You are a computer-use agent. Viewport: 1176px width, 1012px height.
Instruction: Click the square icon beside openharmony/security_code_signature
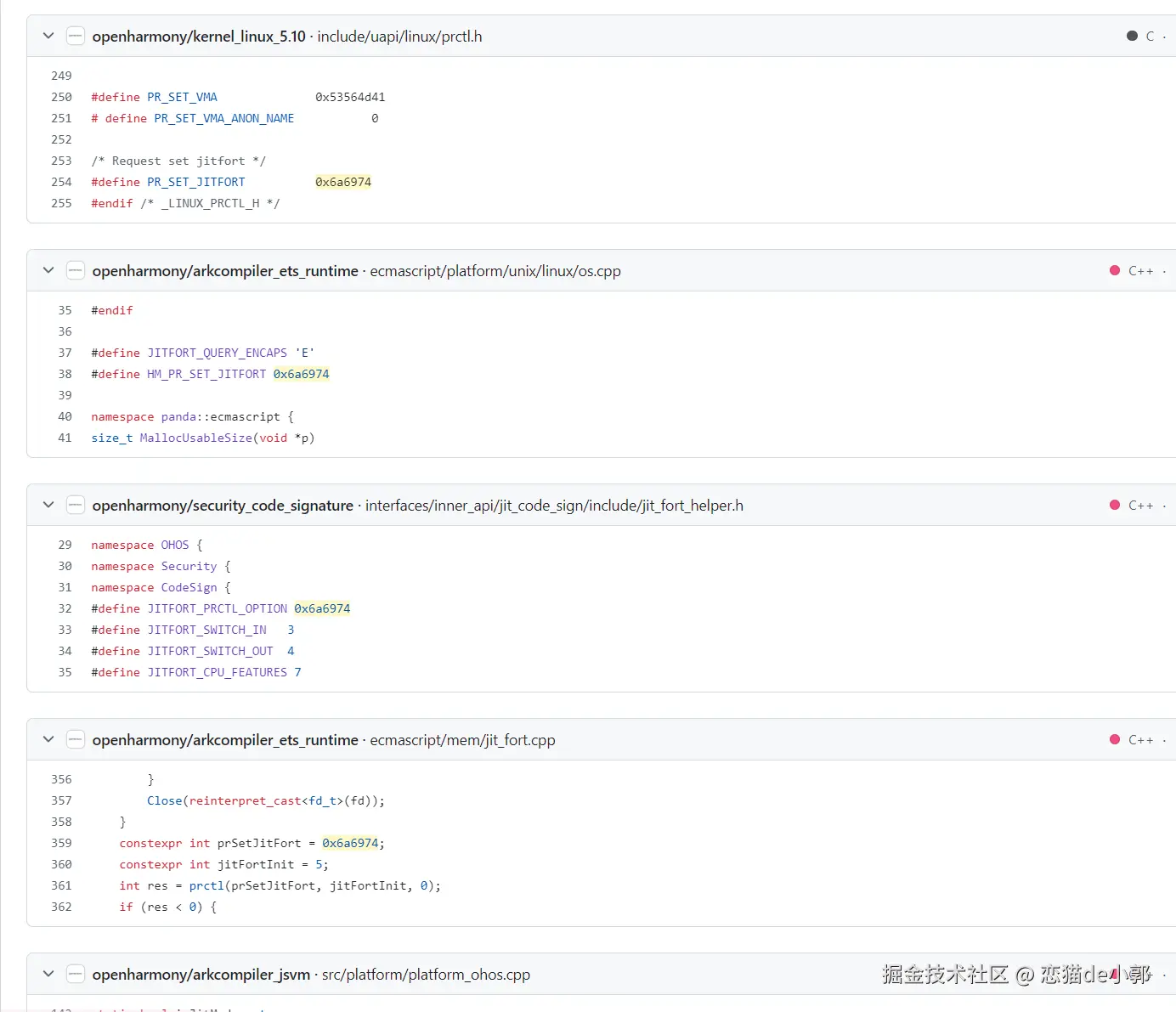76,505
